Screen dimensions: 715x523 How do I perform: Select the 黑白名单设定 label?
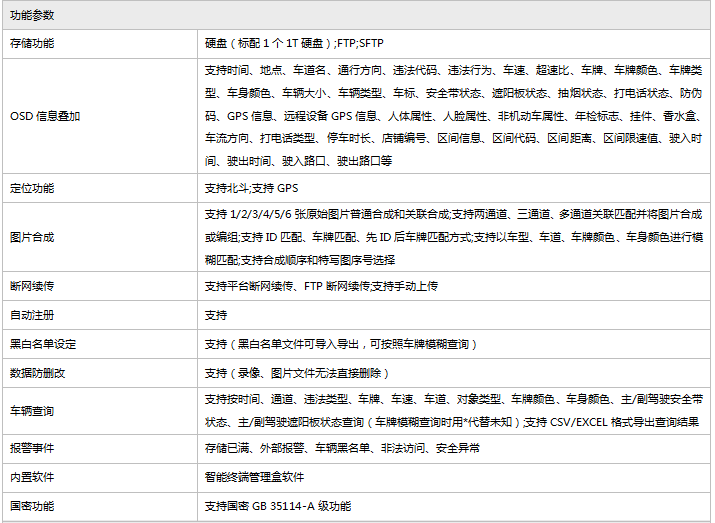[x=43, y=344]
